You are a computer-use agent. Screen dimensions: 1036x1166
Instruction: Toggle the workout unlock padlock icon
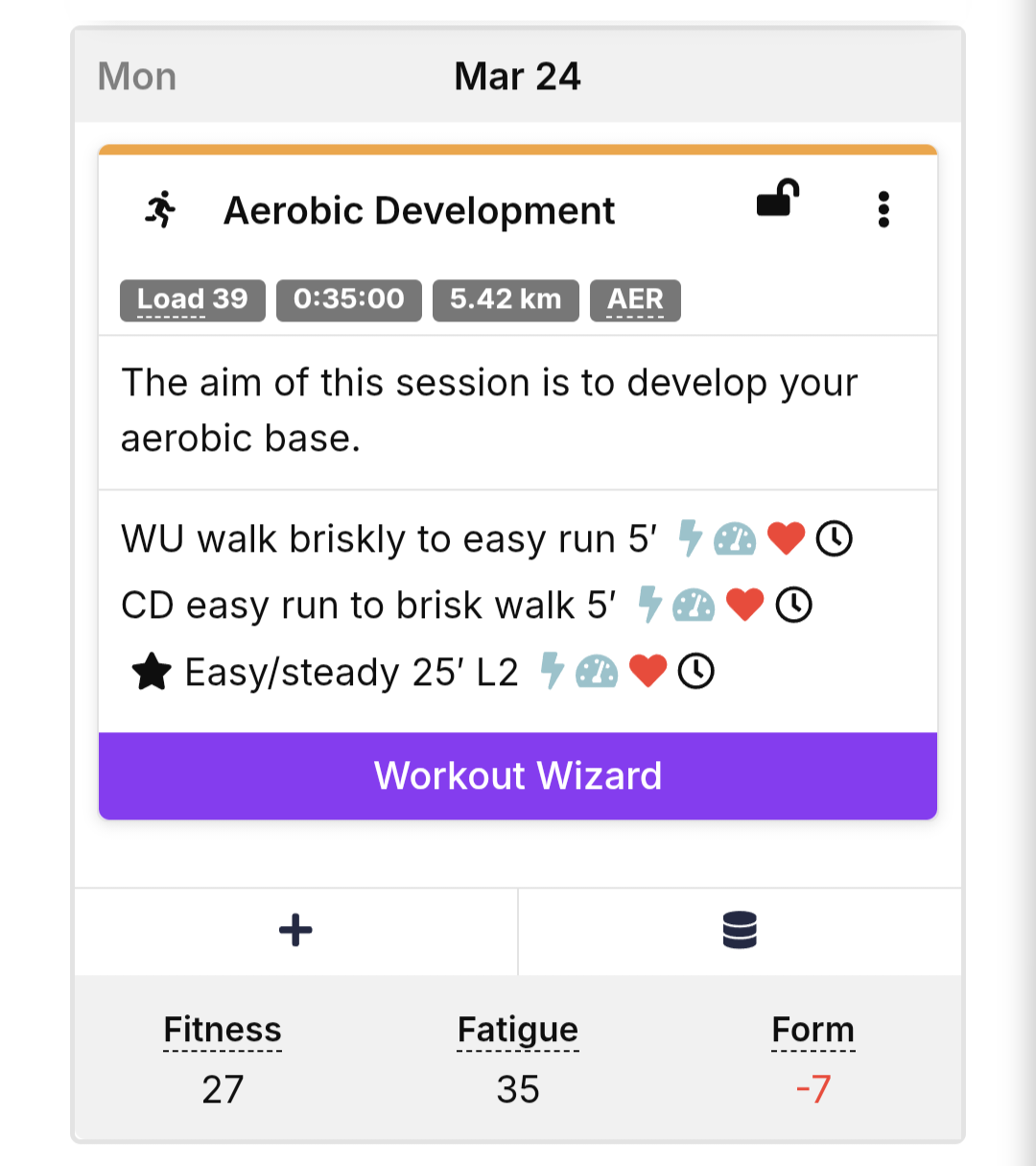[778, 199]
